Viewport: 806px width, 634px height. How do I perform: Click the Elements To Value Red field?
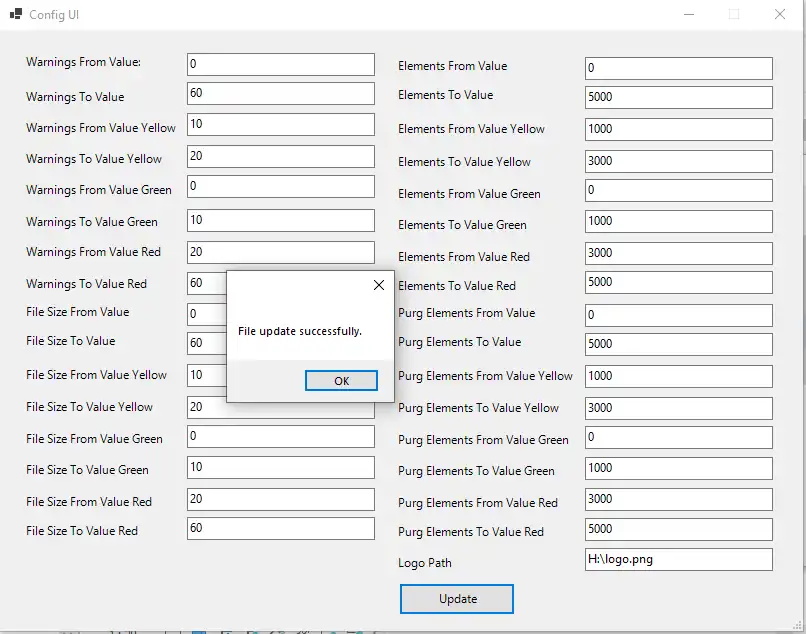(x=679, y=282)
